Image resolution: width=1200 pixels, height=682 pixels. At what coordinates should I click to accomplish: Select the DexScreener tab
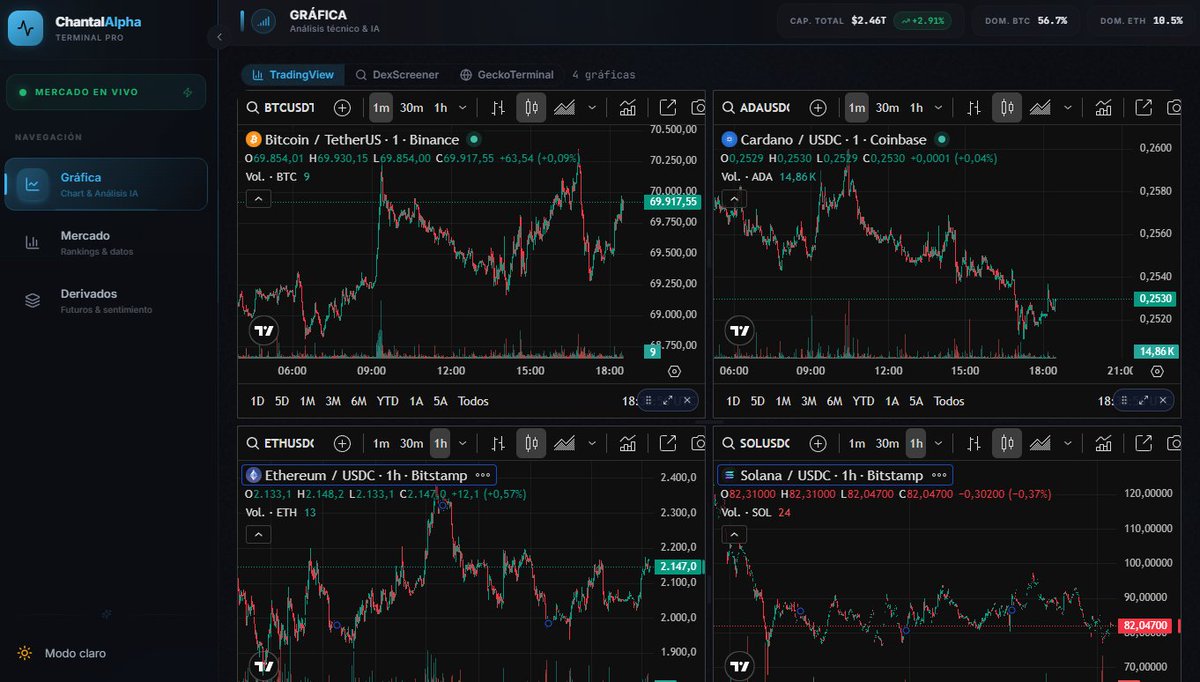point(397,75)
